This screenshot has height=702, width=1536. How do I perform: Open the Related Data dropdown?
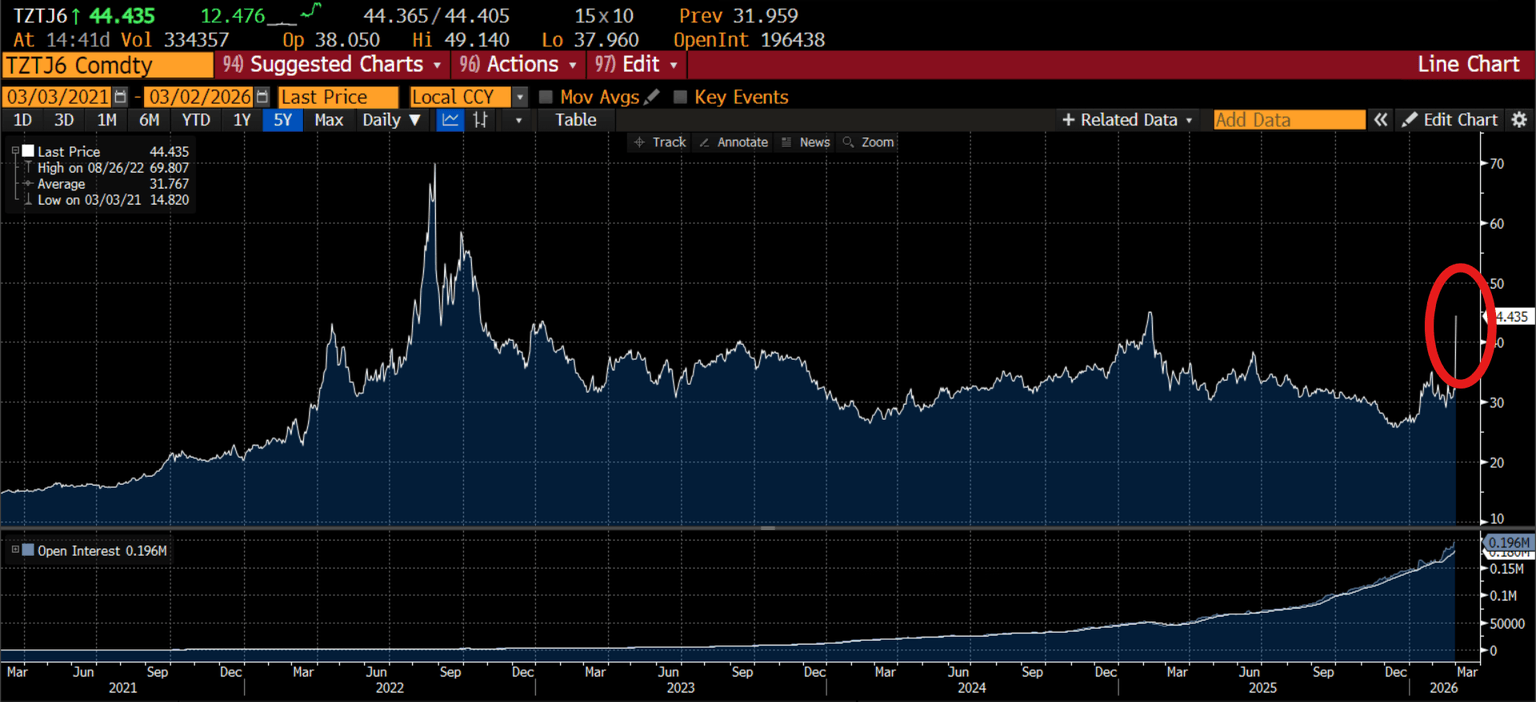[x=1127, y=120]
